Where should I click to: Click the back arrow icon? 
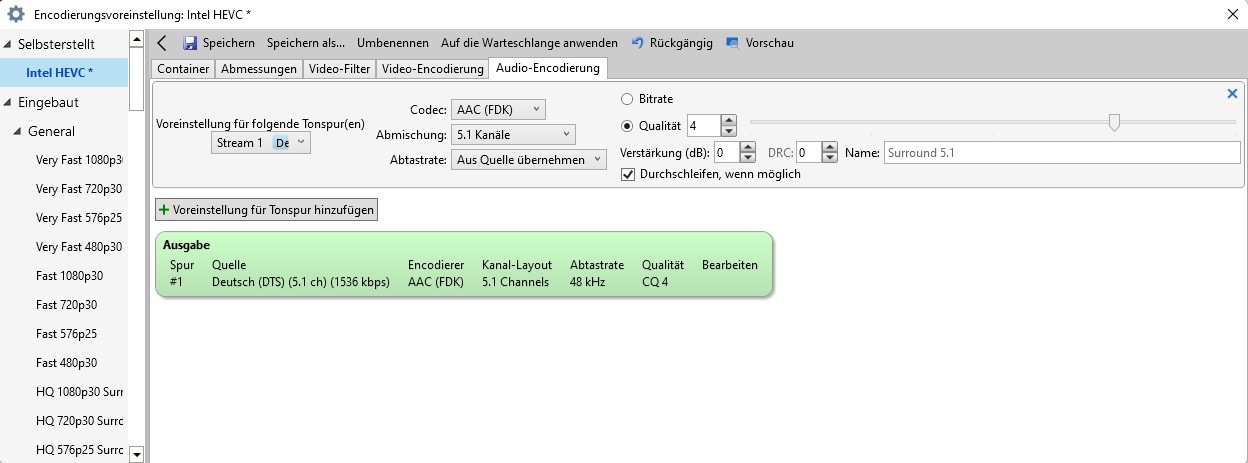pos(163,43)
